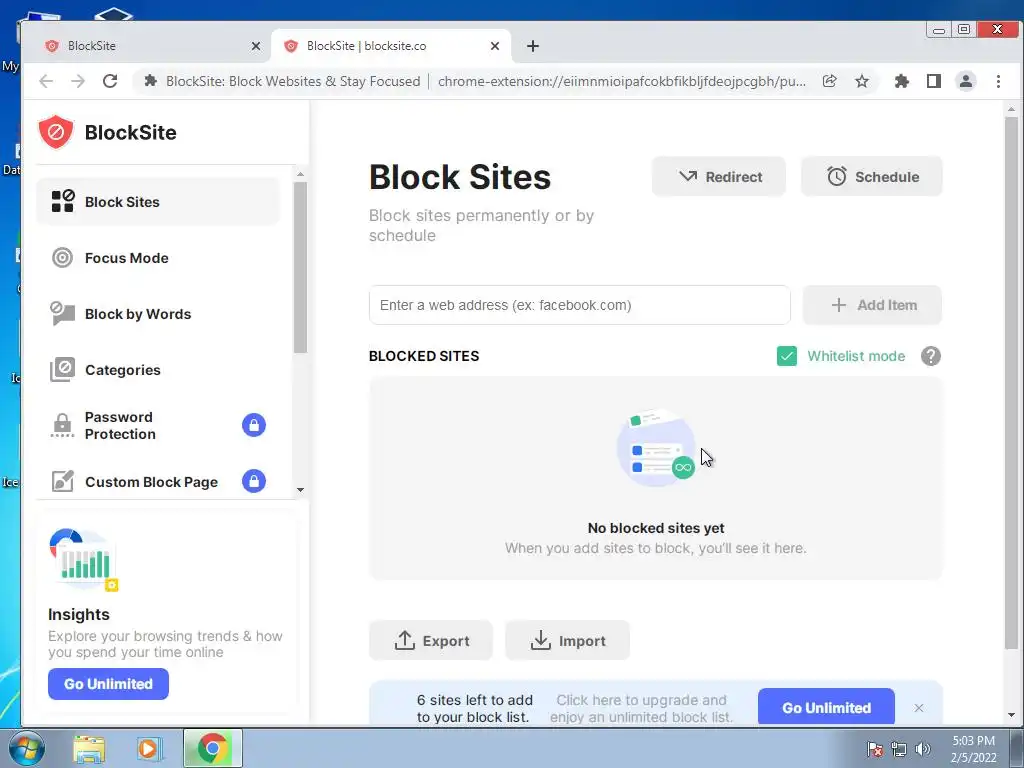1024x768 pixels.
Task: Open the Schedule settings
Action: pyautogui.click(x=872, y=176)
